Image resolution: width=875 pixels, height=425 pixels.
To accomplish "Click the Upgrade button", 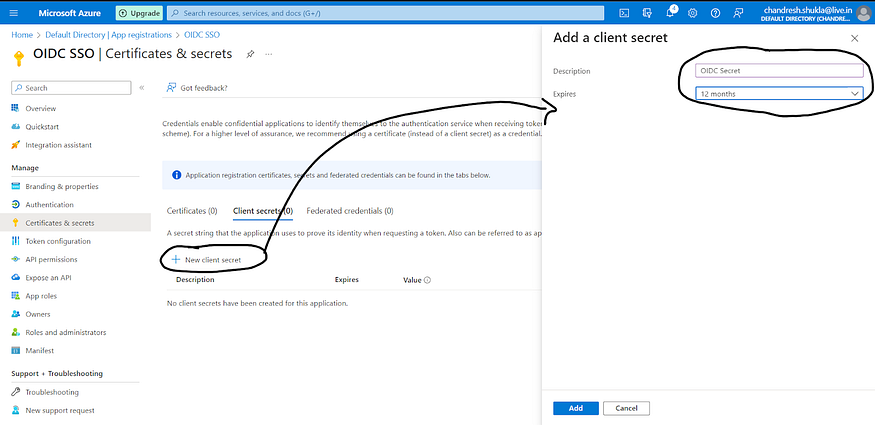I will [x=139, y=13].
